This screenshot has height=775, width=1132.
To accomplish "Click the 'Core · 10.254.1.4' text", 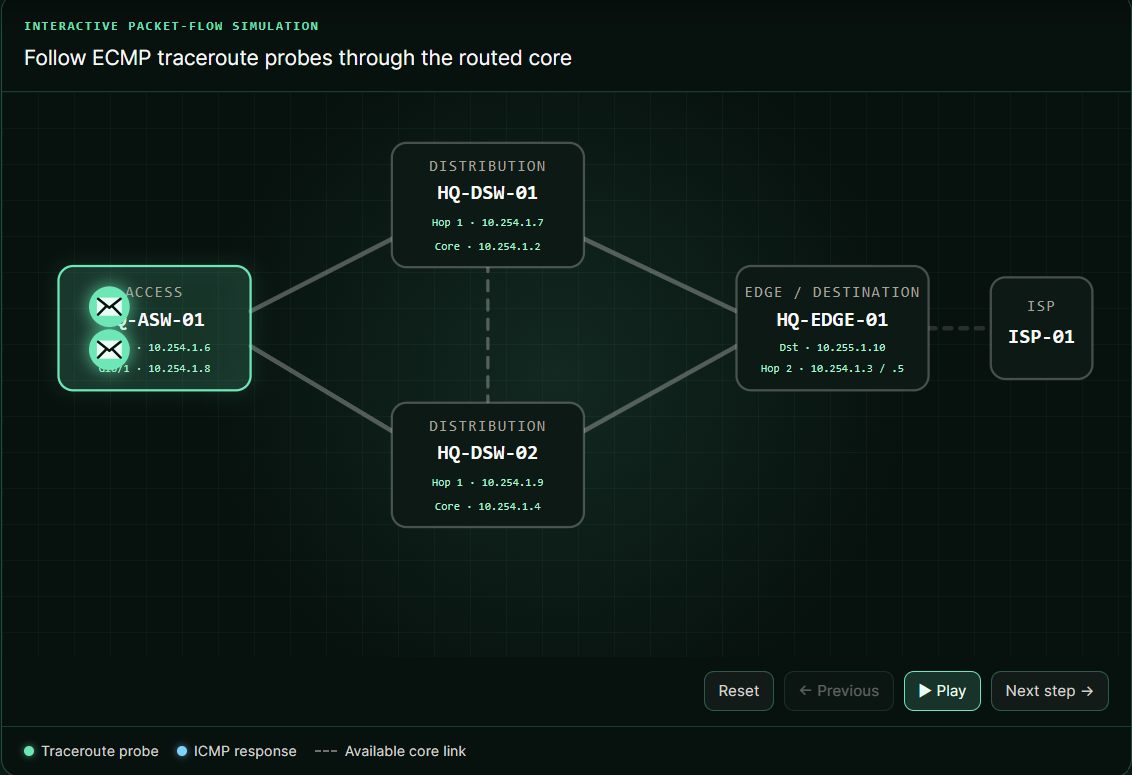I will [487, 506].
